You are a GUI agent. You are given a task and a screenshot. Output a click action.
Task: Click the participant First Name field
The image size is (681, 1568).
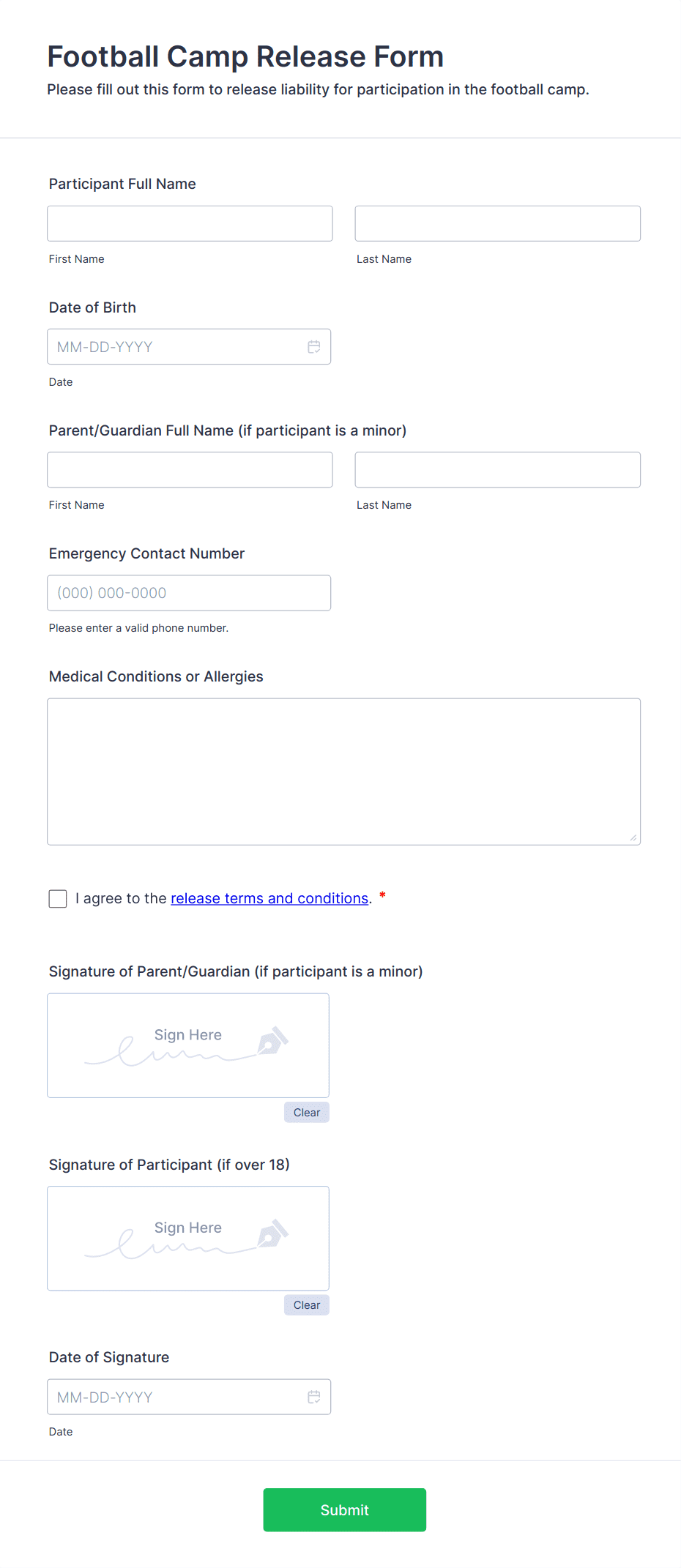[x=189, y=223]
